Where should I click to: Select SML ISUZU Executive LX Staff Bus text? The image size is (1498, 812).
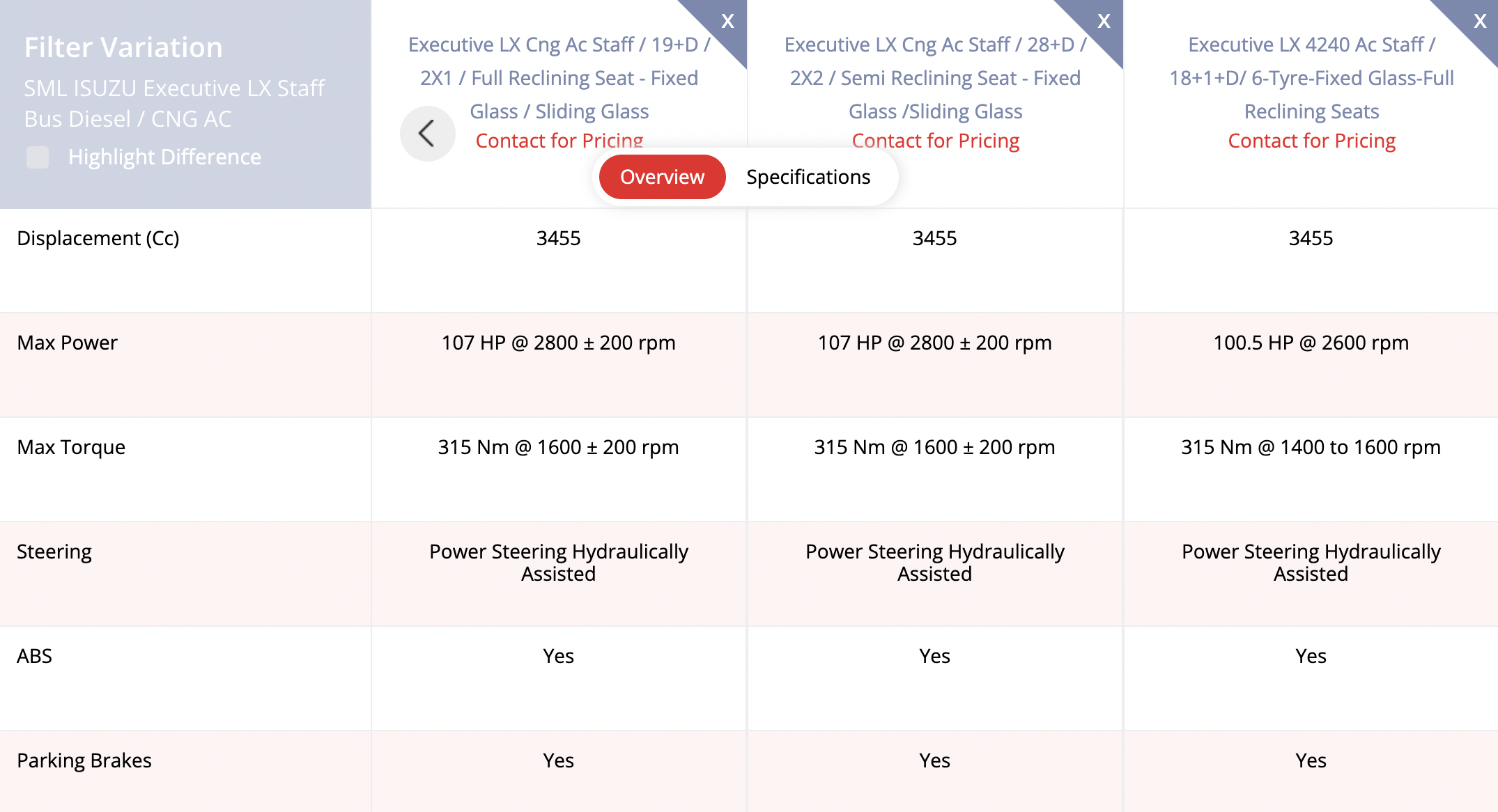click(174, 103)
